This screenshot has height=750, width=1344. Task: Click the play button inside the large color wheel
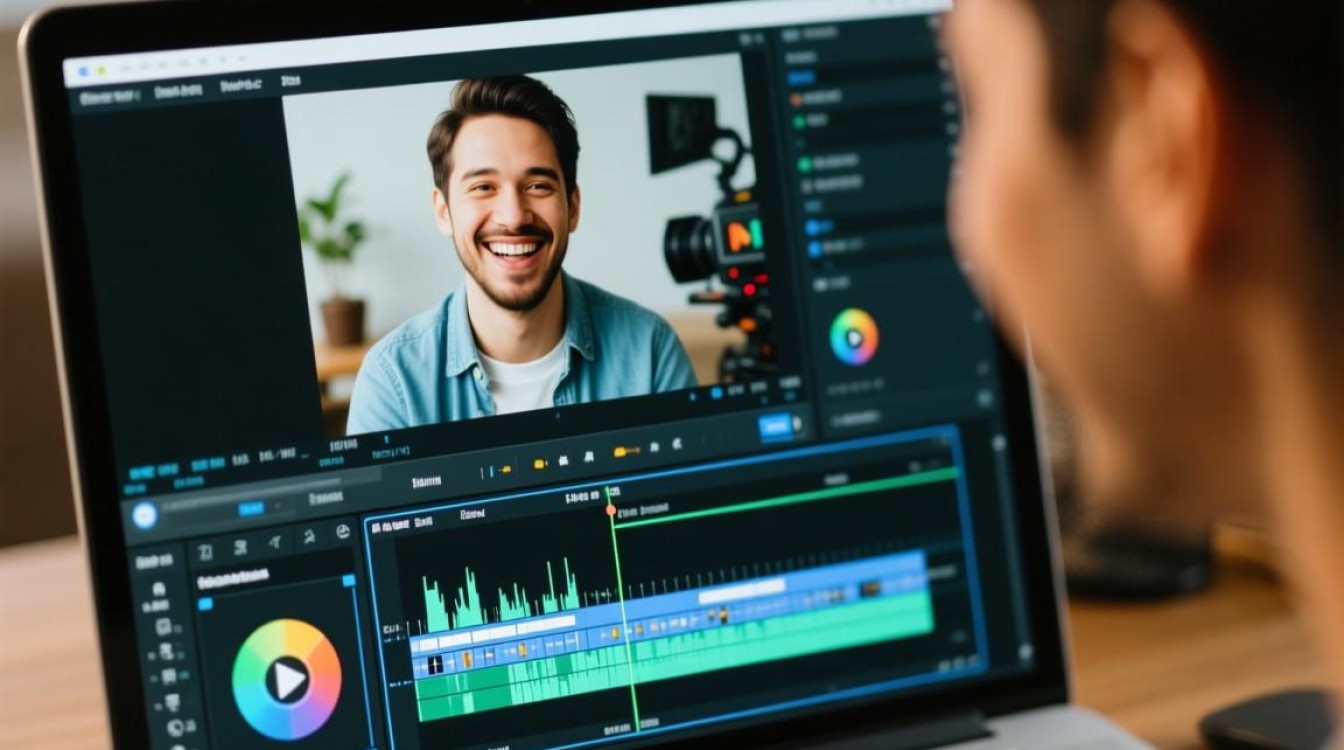tap(287, 681)
